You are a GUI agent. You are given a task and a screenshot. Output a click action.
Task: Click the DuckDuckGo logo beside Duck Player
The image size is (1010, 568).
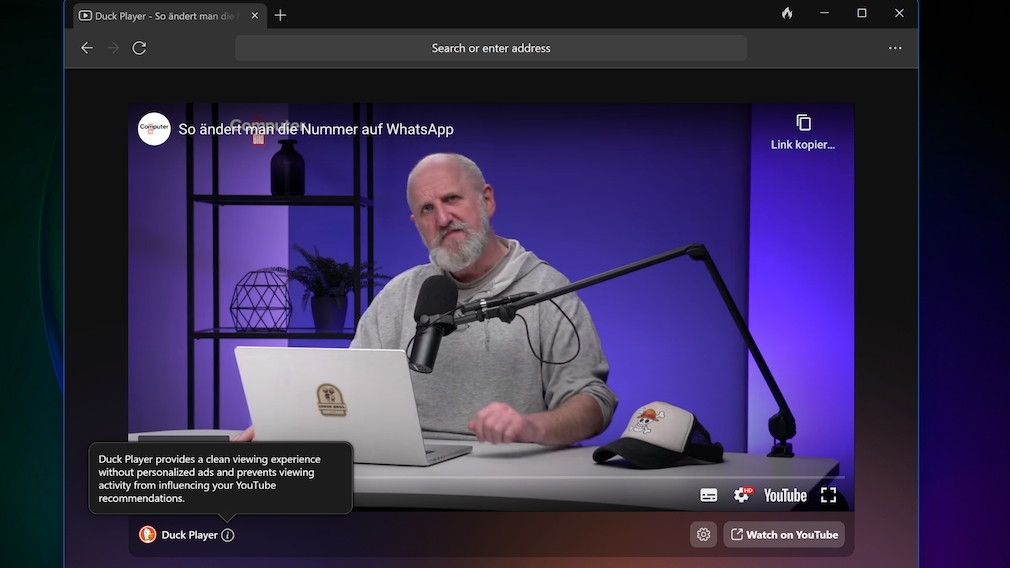point(147,535)
